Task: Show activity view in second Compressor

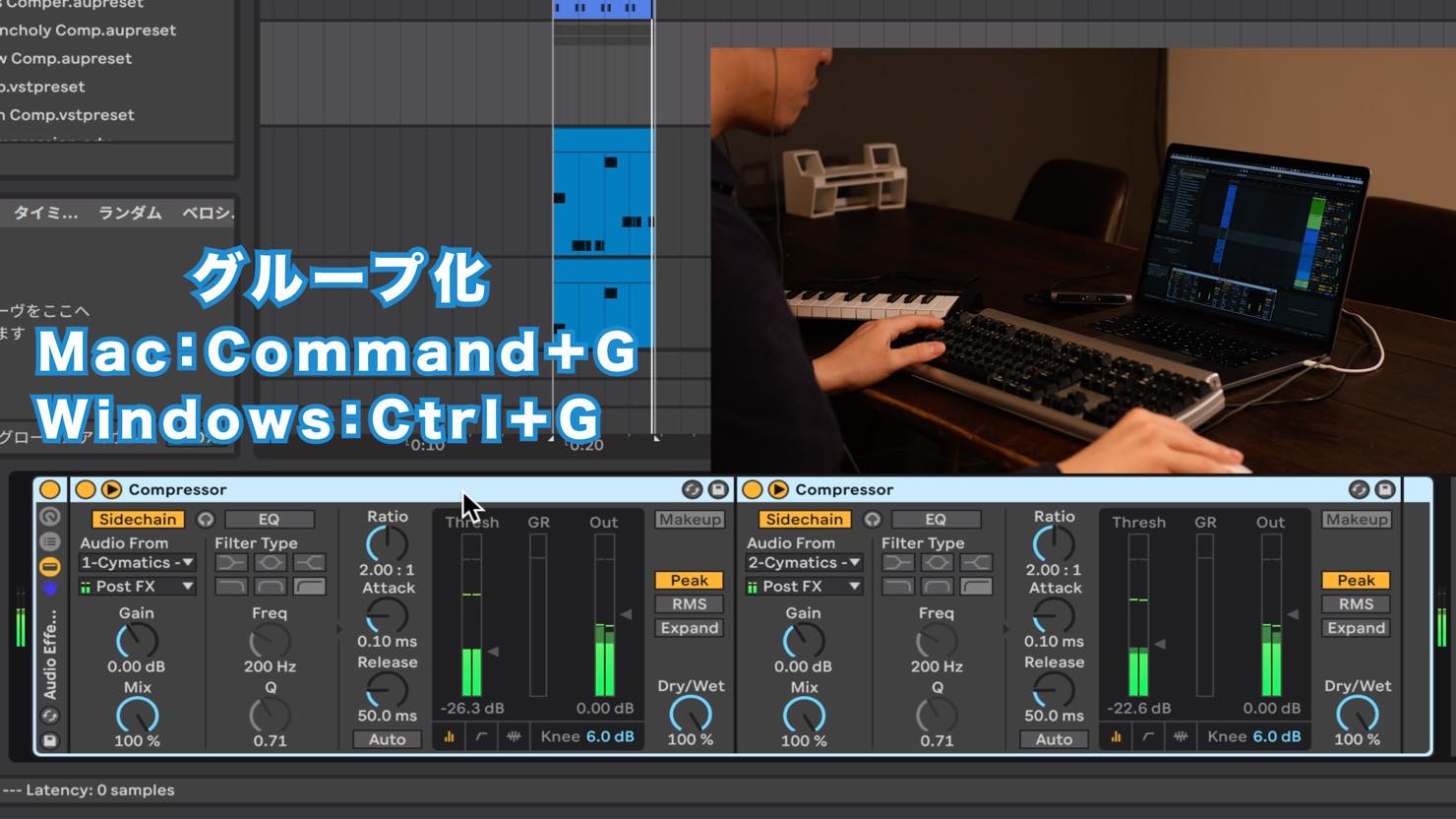Action: (1181, 736)
